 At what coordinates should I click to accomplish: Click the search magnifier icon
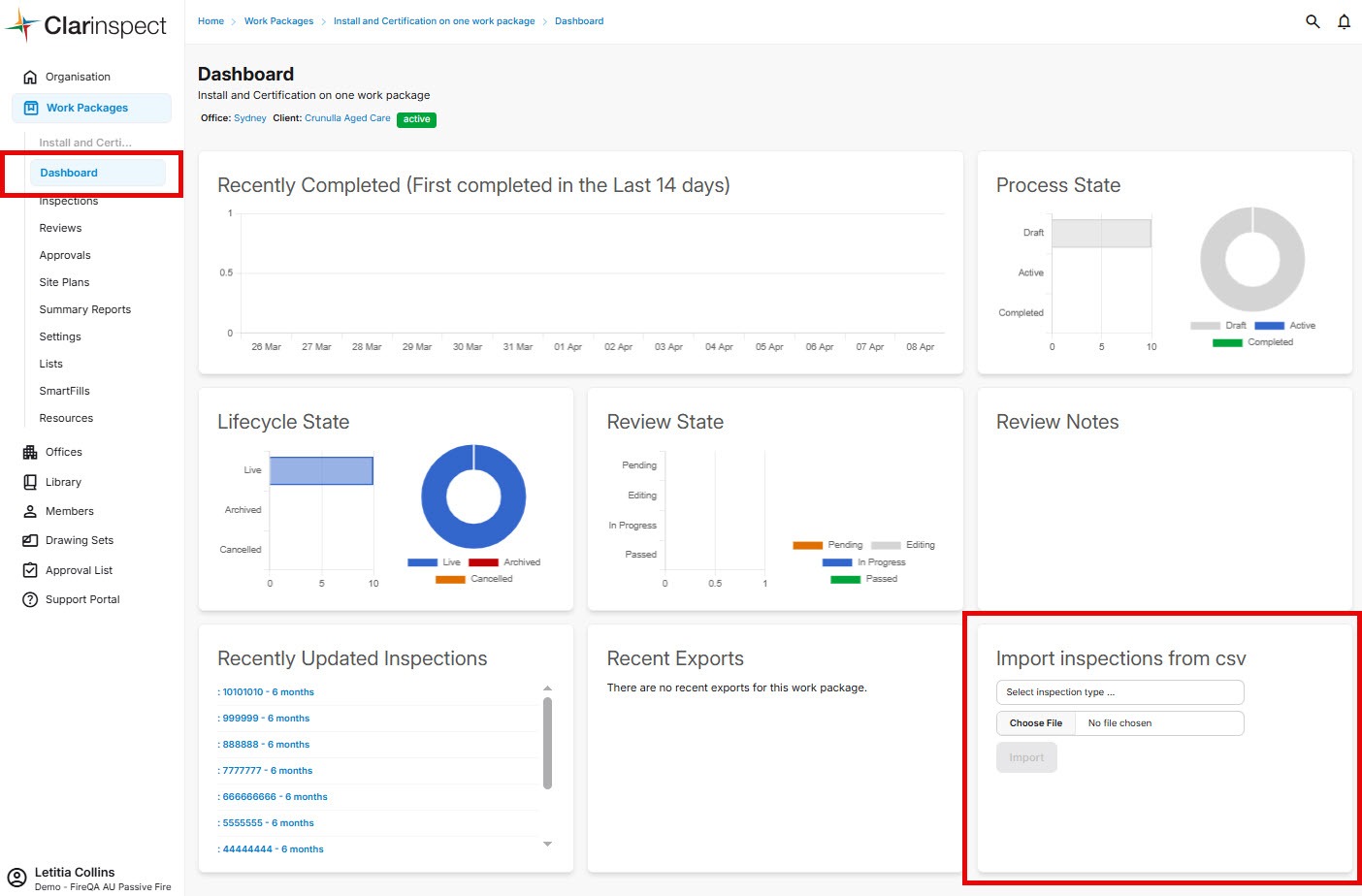click(1313, 21)
